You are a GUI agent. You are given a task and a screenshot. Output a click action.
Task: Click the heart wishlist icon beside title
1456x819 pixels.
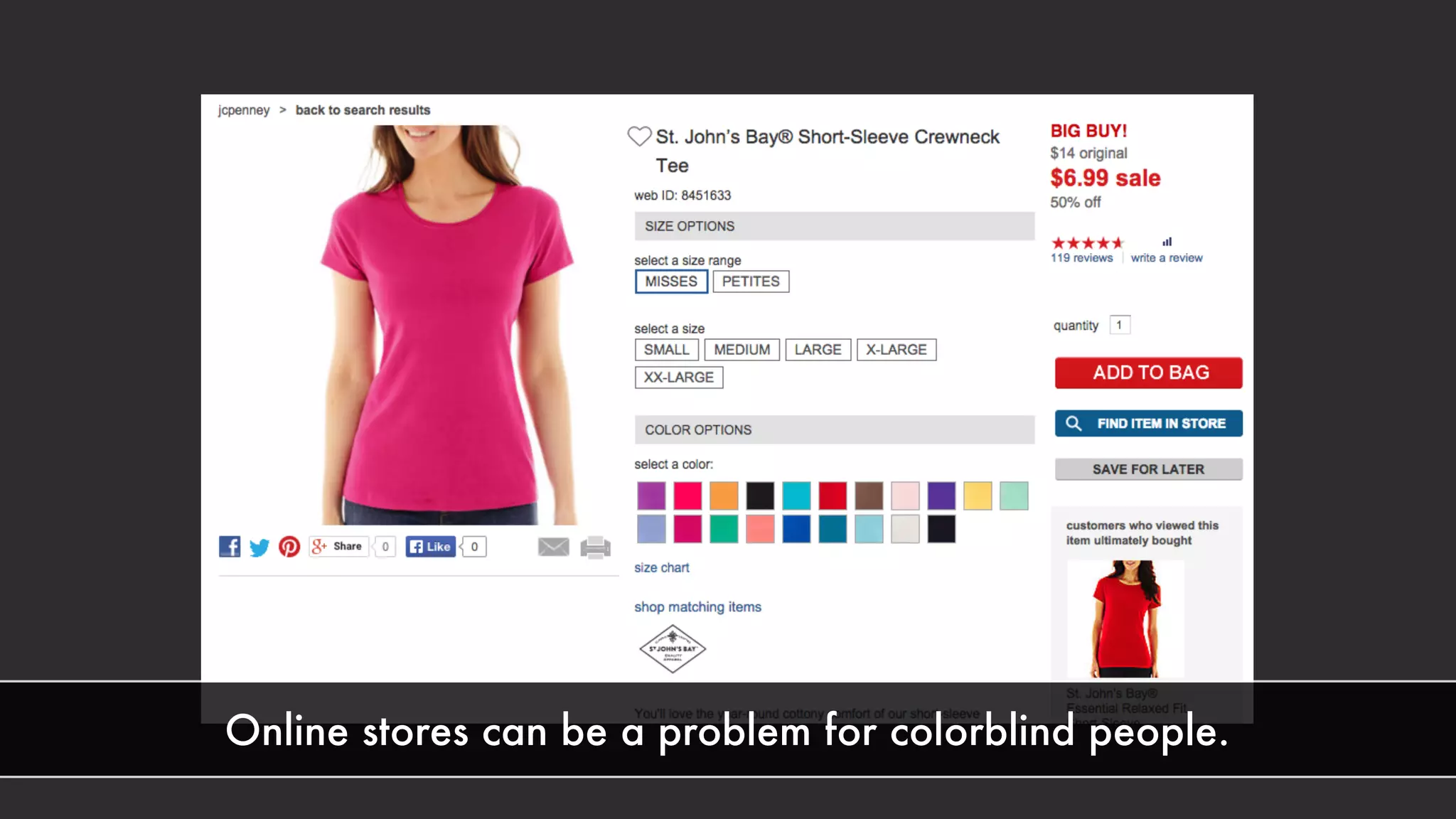[x=639, y=136]
